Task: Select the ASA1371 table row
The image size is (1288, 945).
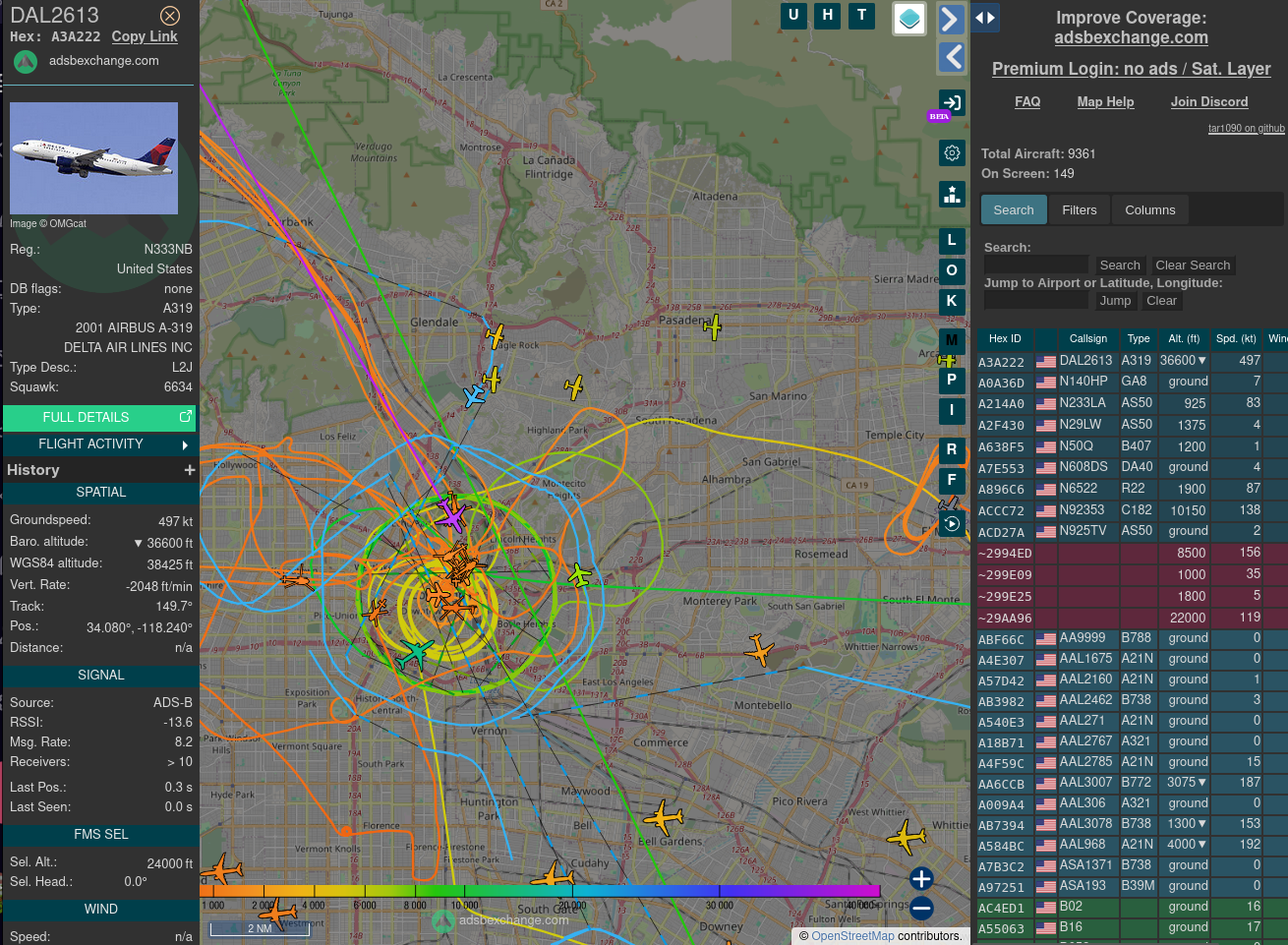Action: click(x=1131, y=865)
